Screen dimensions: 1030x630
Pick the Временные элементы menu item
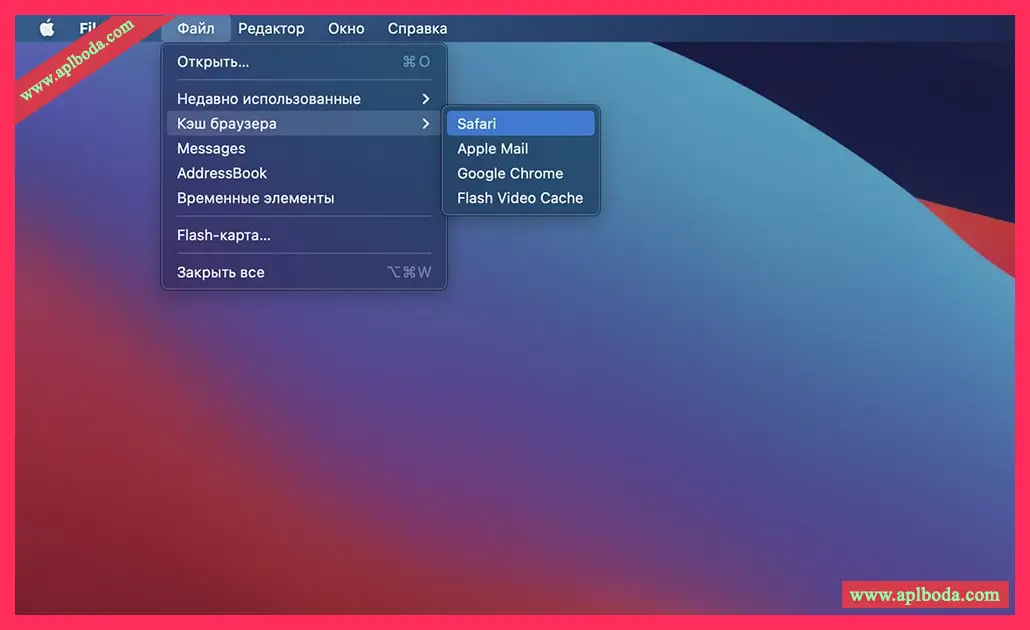pos(255,198)
